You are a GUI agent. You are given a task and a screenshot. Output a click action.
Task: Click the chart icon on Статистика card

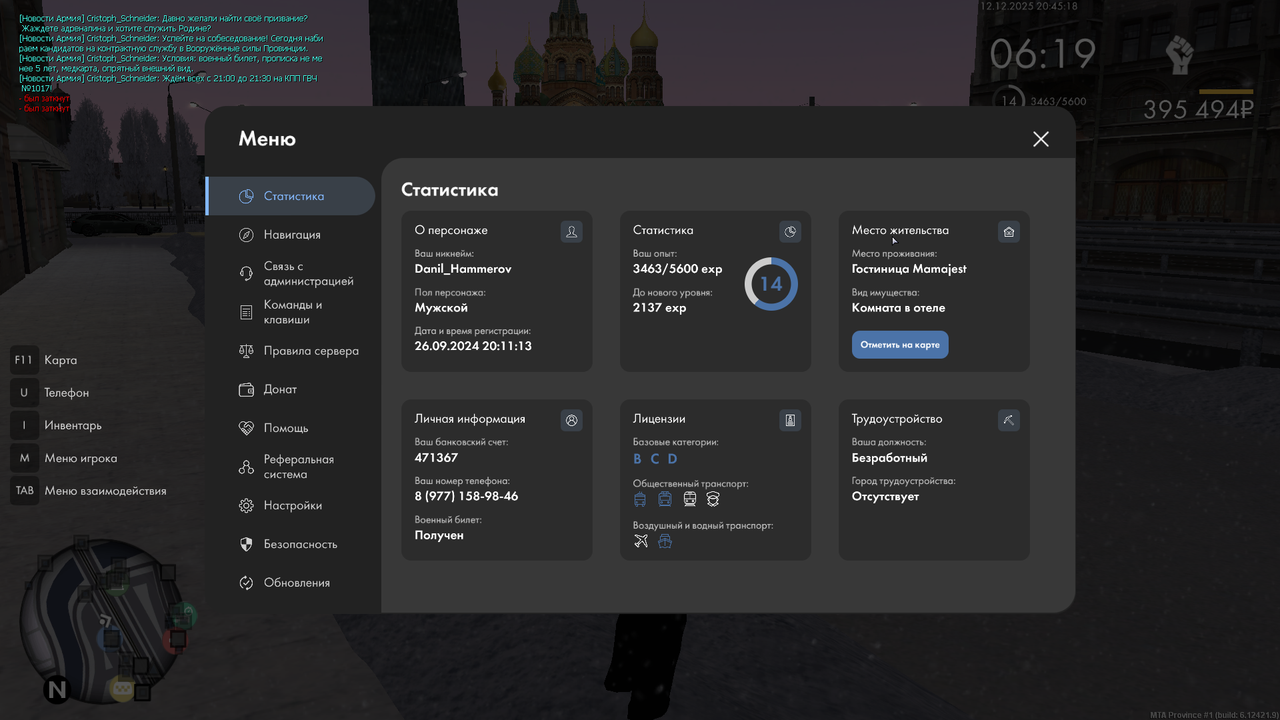pos(790,232)
